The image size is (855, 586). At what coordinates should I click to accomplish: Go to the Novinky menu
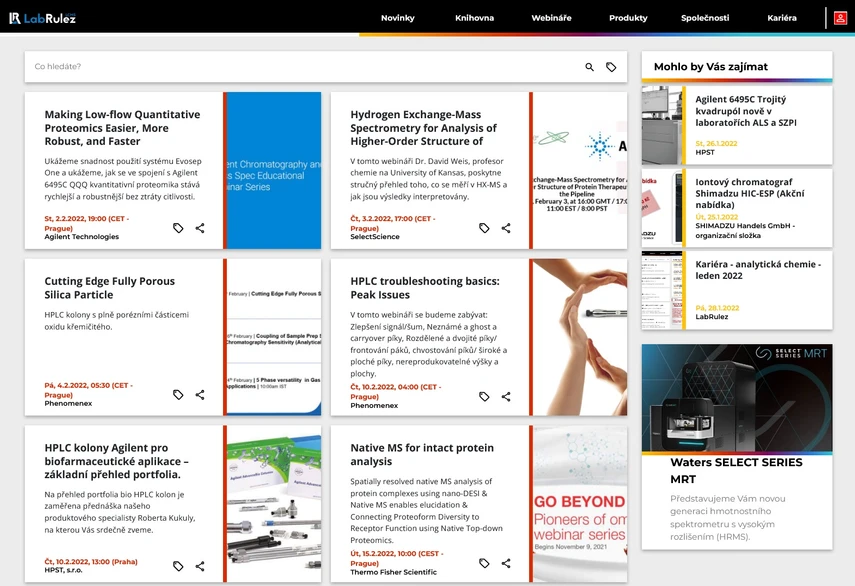[x=398, y=18]
